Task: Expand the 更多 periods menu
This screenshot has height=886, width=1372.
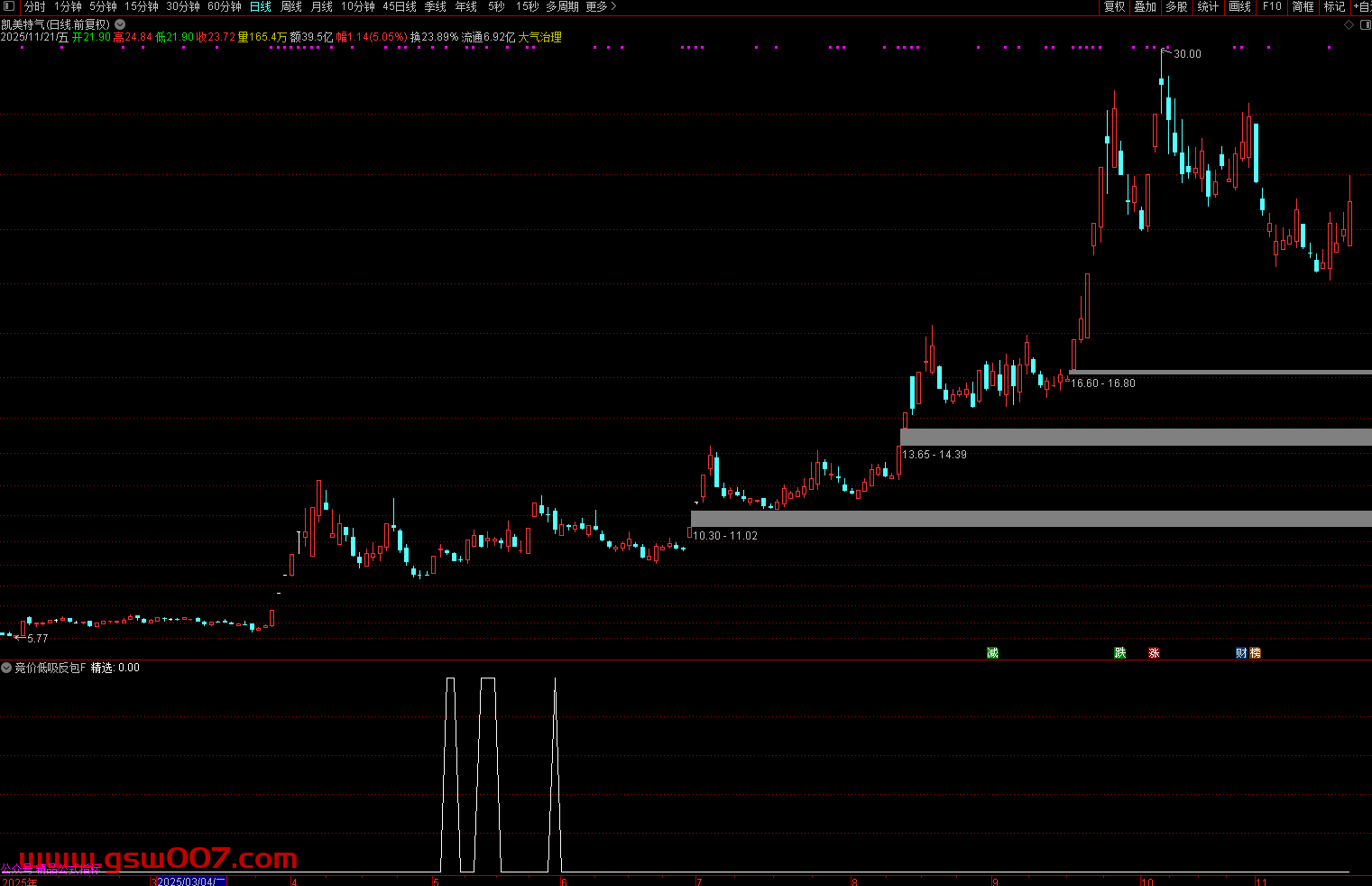Action: click(601, 6)
